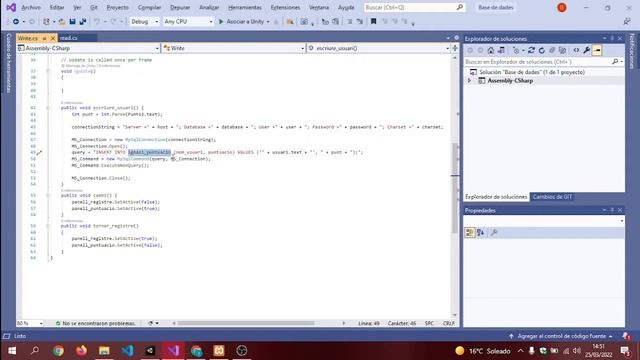Image resolution: width=640 pixels, height=360 pixels.
Task: Select the Explorador de soluciones bottom tab
Action: pos(496,197)
